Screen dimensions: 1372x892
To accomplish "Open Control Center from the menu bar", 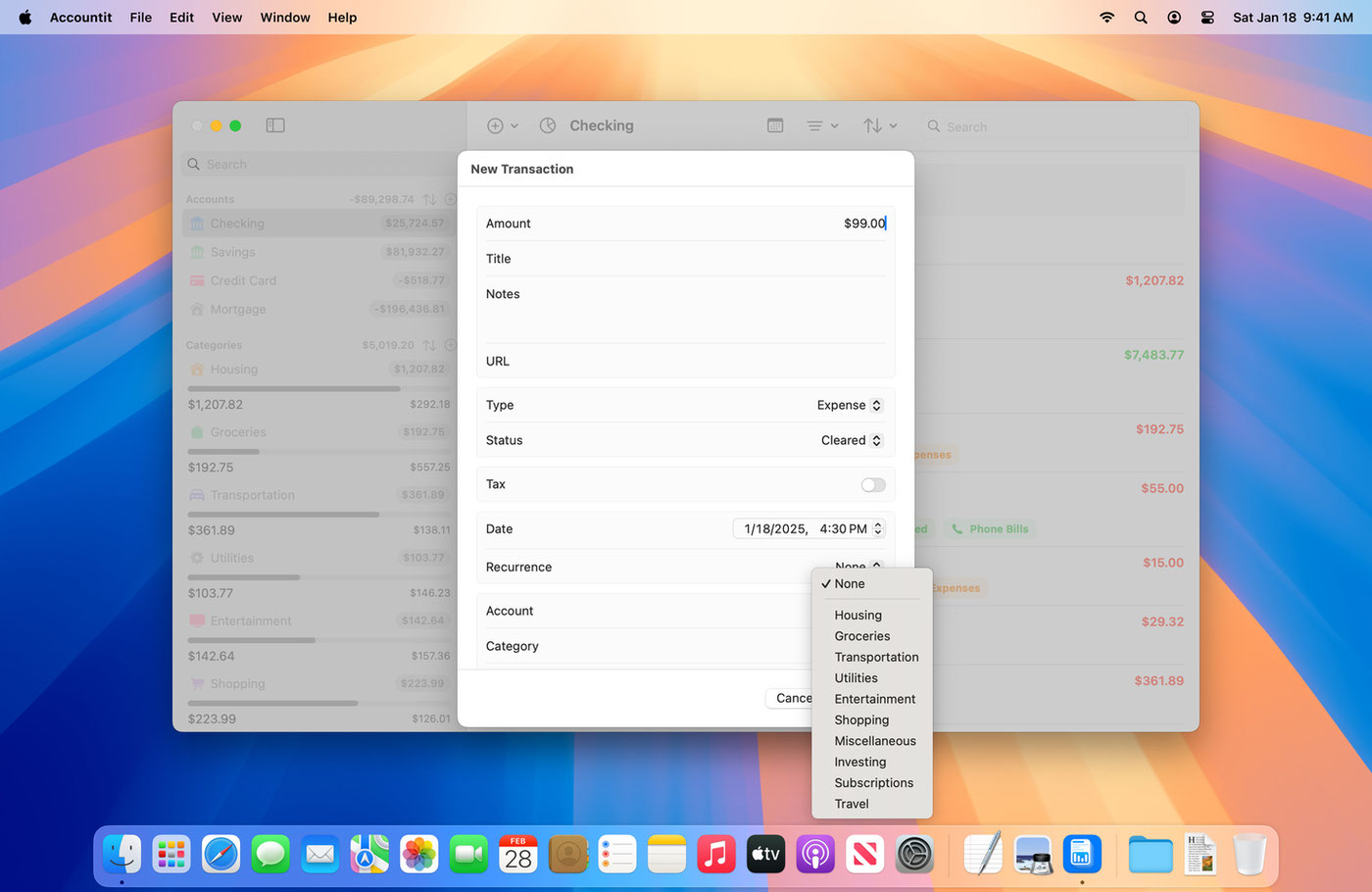I will pos(1207,18).
